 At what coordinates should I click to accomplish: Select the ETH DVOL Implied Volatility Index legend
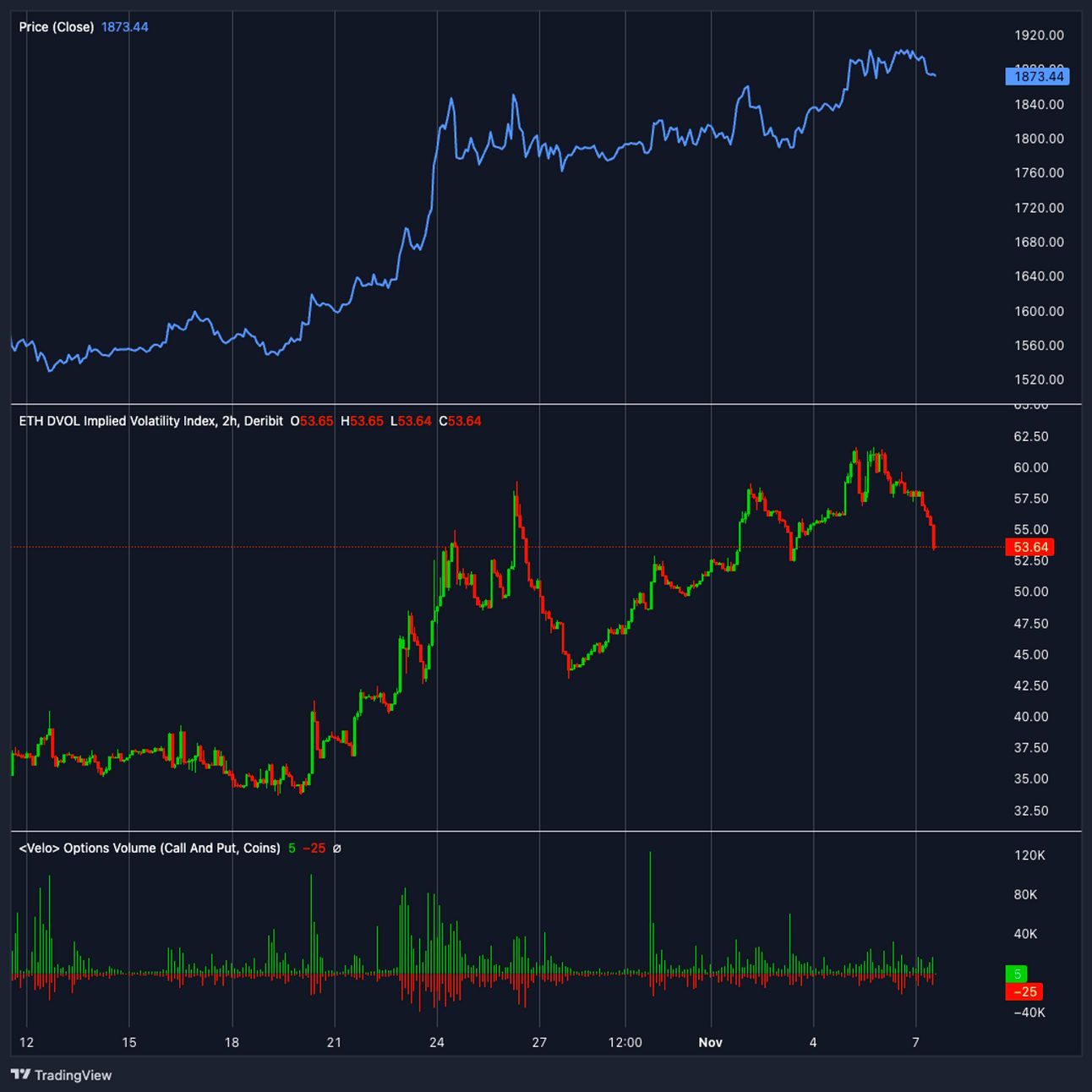pyautogui.click(x=150, y=421)
